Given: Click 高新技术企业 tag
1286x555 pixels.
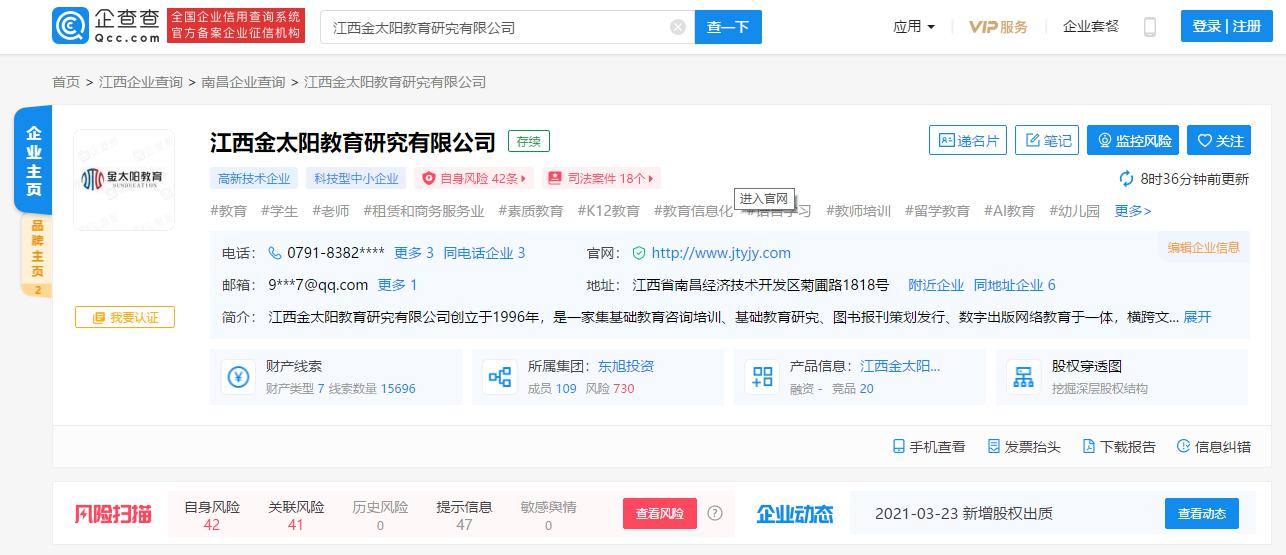Looking at the screenshot, I should click(x=254, y=179).
